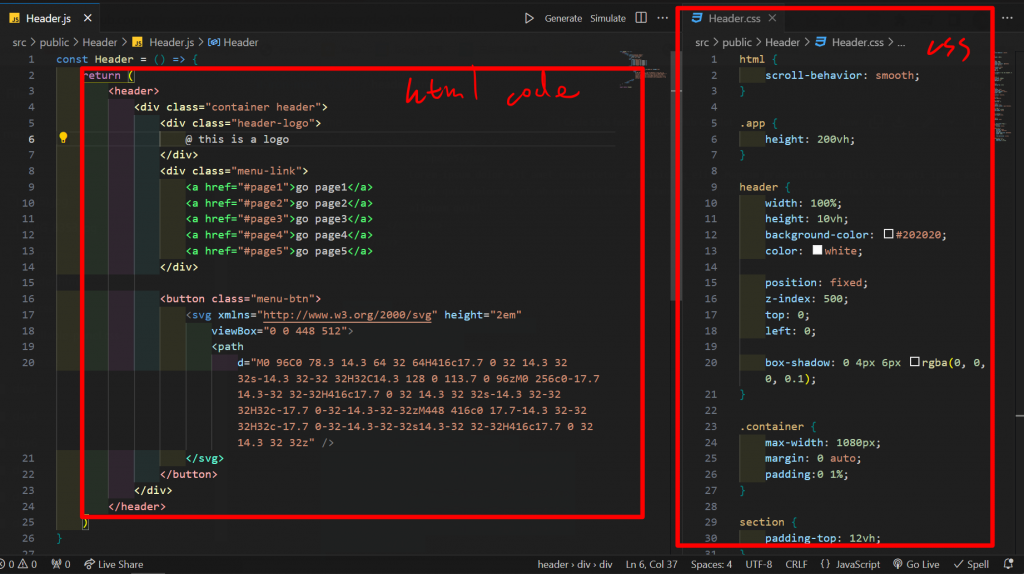Open the rgba box-shadow color swatch

(x=914, y=362)
